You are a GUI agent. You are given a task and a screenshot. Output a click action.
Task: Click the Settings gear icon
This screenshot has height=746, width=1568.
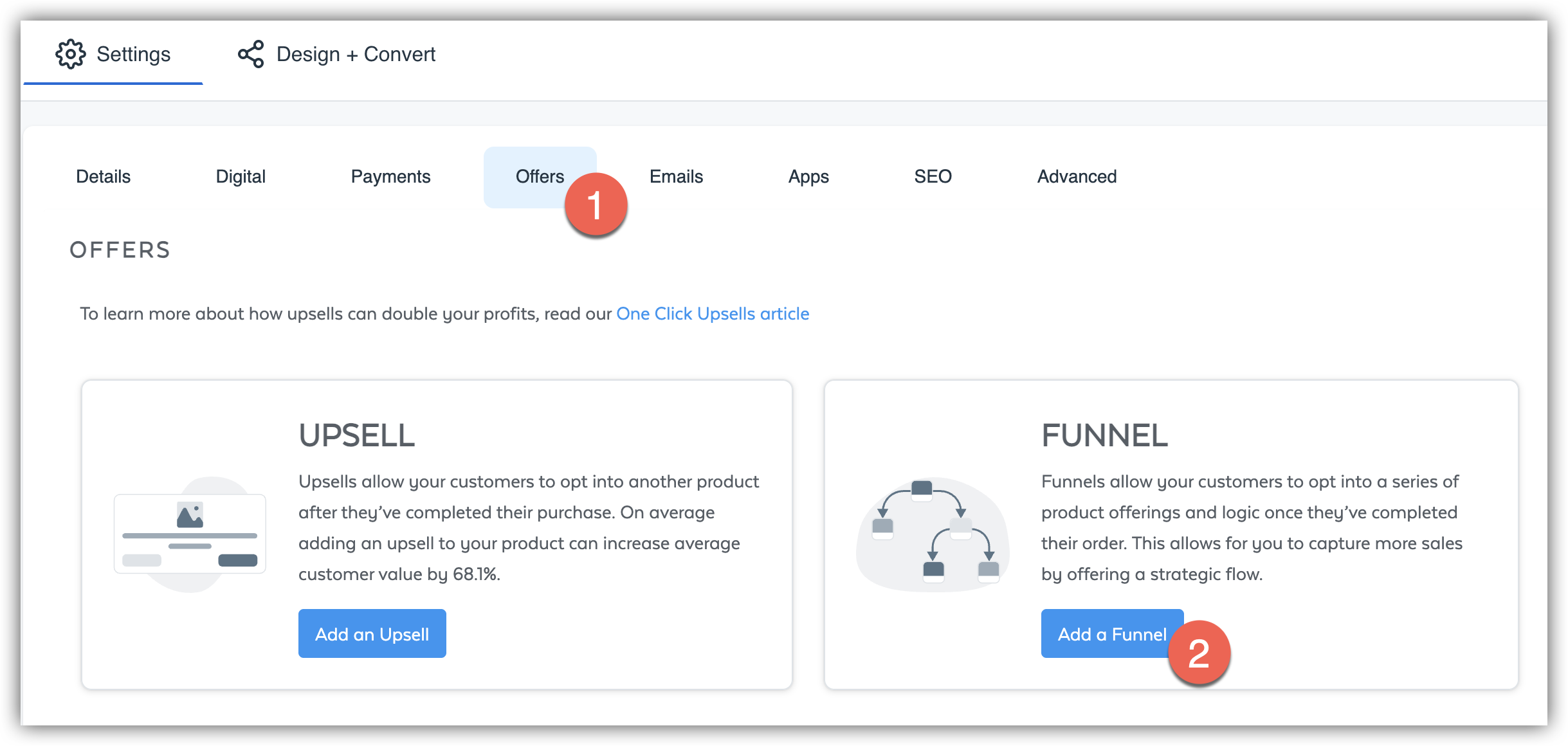70,54
